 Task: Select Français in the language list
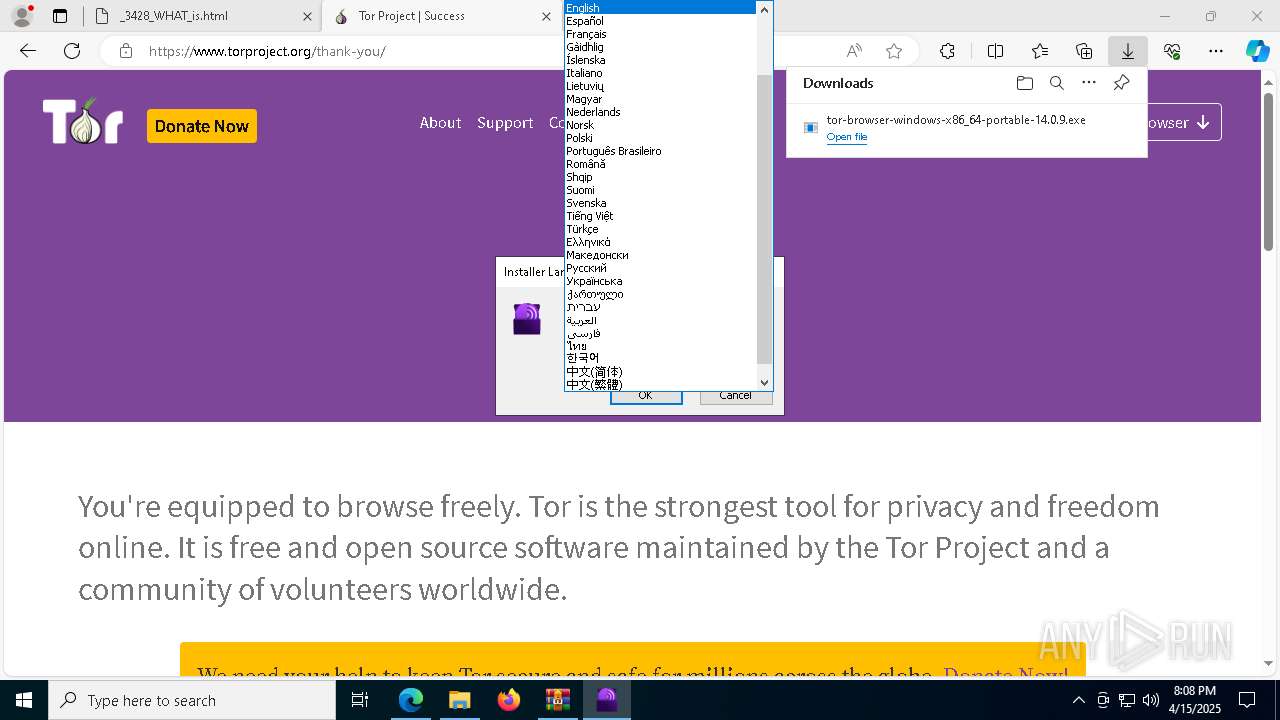coord(661,34)
